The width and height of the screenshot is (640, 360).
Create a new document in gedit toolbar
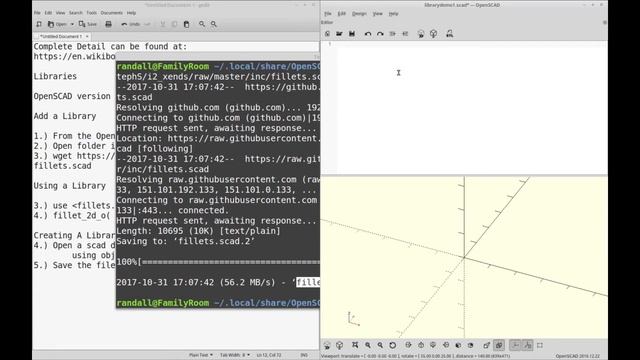pyautogui.click(x=39, y=24)
